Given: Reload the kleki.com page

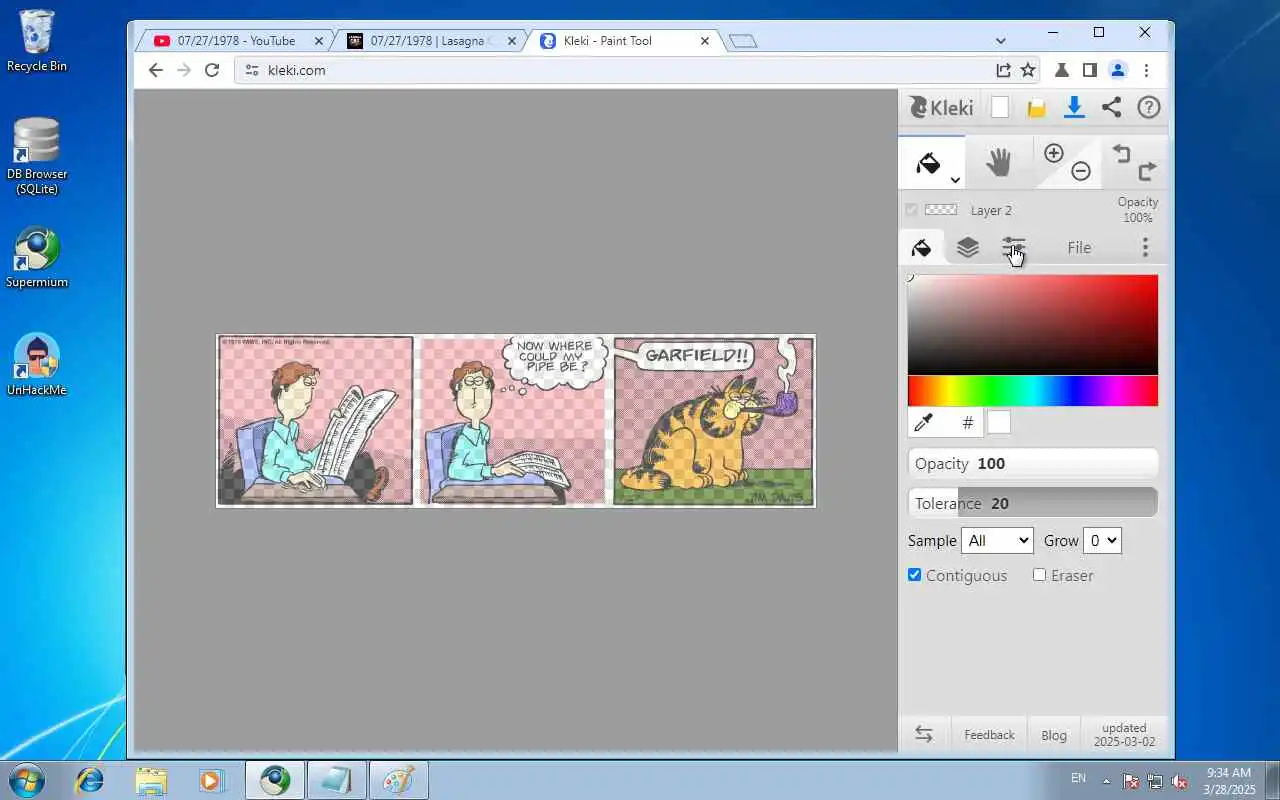Looking at the screenshot, I should (x=212, y=70).
